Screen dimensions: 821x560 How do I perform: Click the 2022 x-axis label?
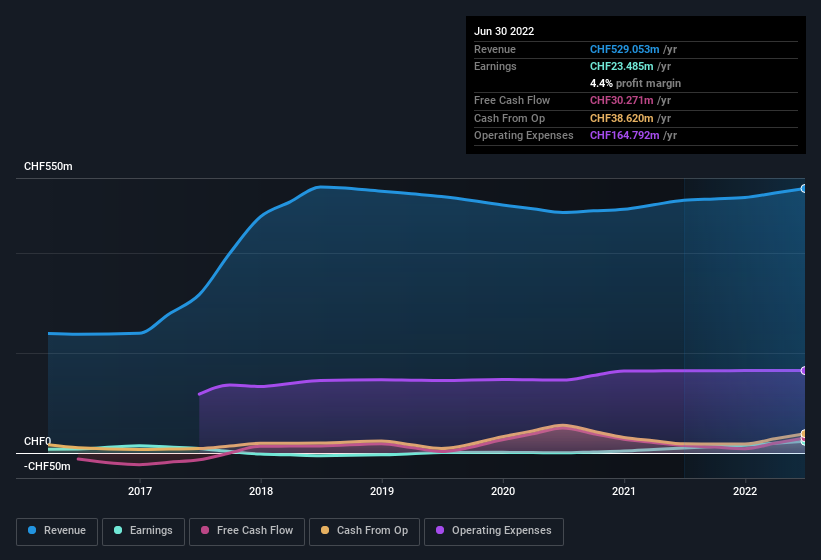point(745,491)
